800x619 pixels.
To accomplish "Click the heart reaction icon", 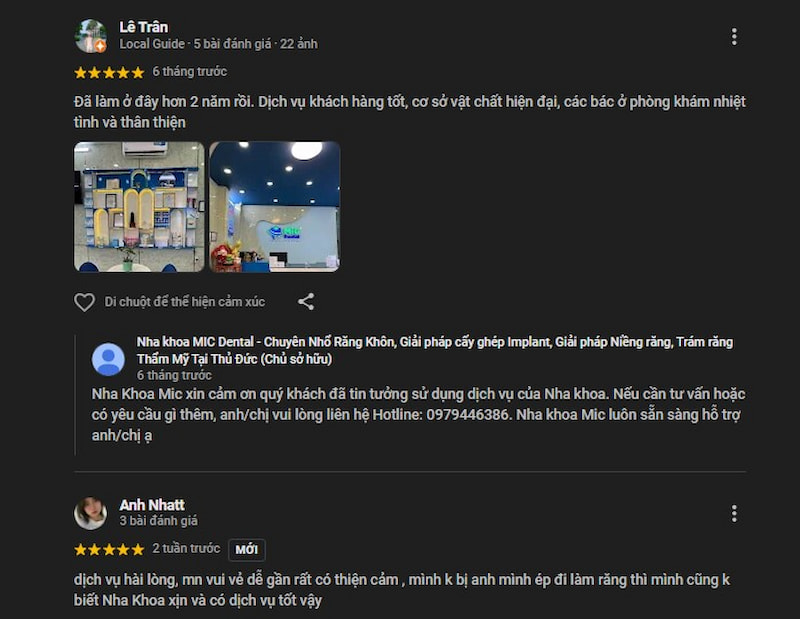I will coord(84,302).
